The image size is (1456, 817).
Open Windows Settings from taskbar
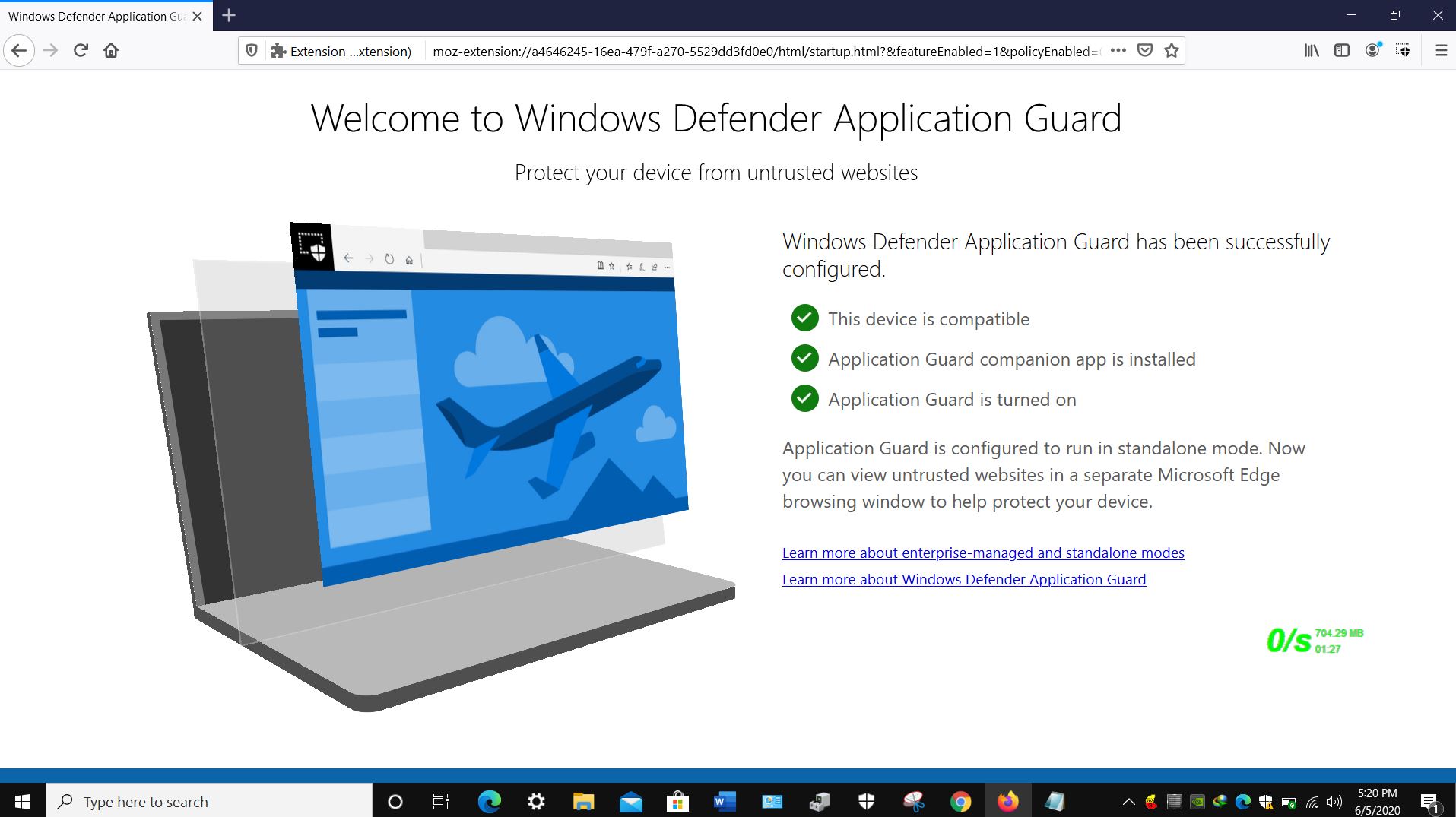click(x=536, y=801)
